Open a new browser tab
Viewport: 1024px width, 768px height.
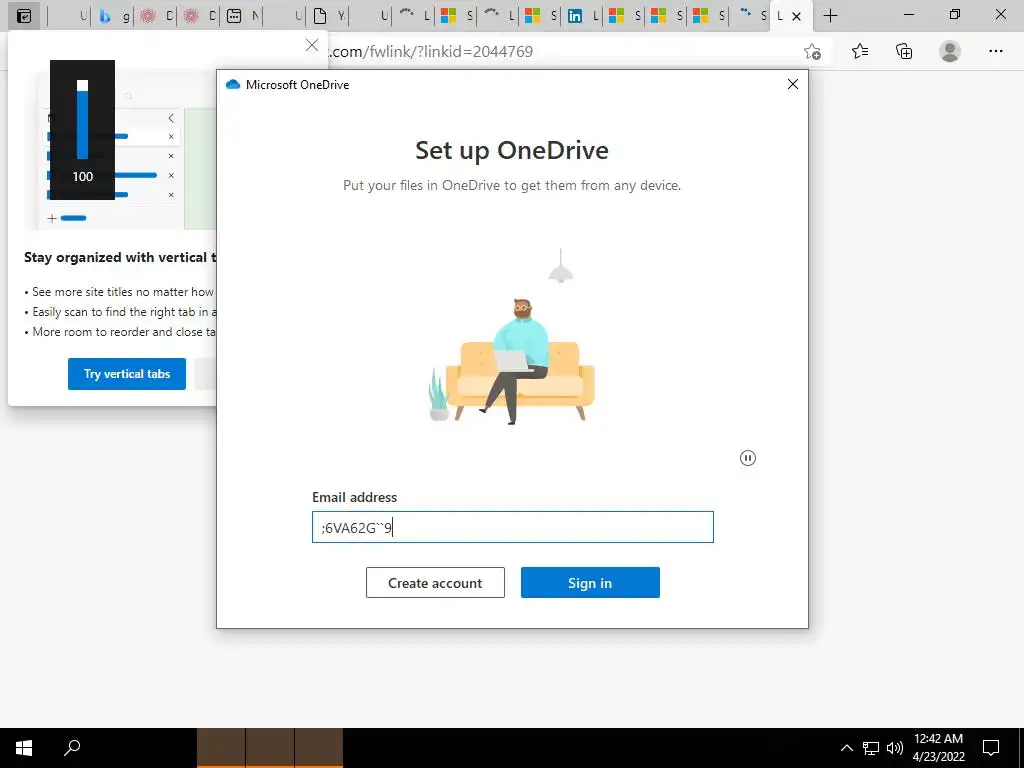[x=830, y=16]
